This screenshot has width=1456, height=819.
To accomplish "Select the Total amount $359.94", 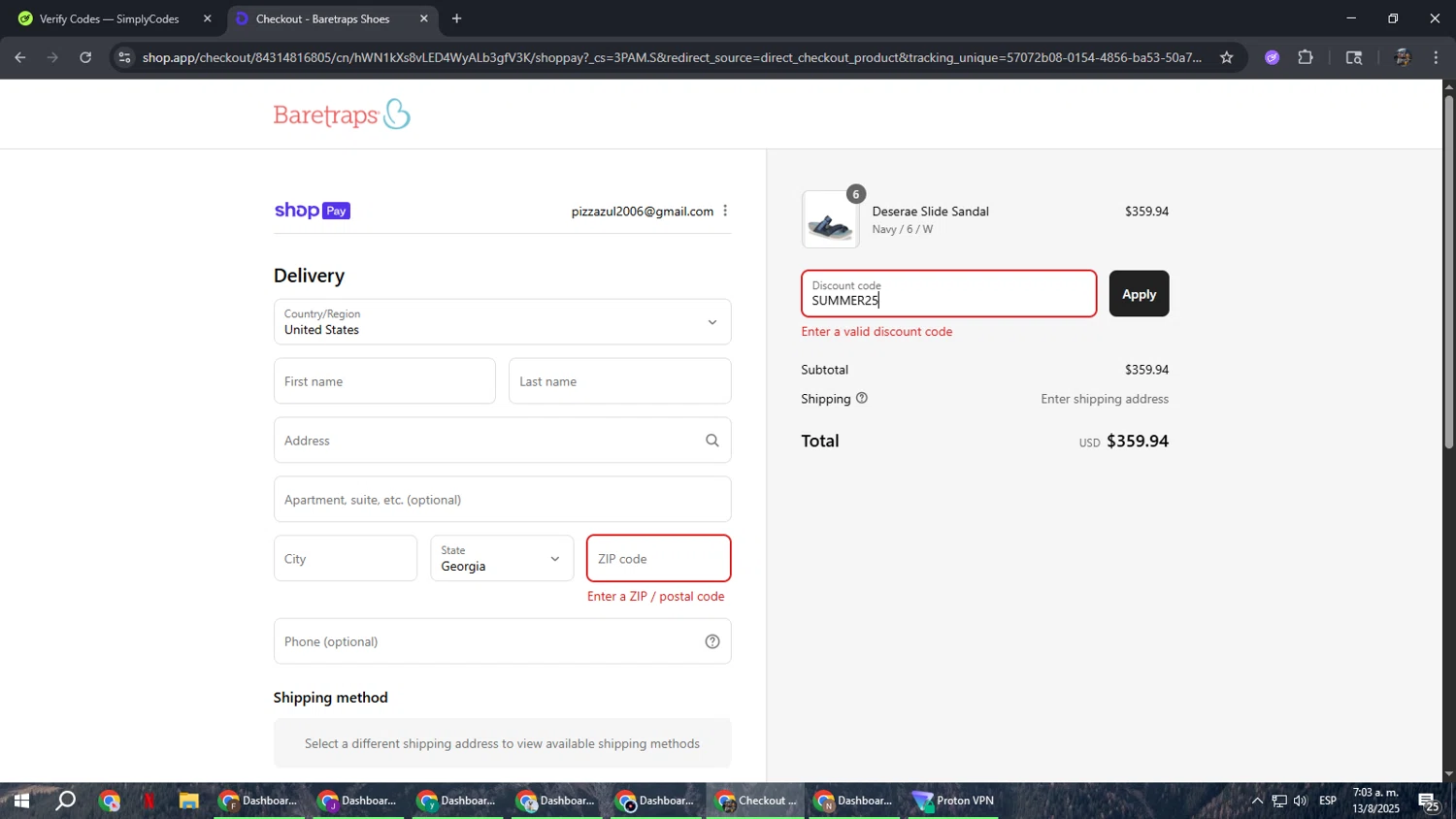I will click(x=1138, y=441).
